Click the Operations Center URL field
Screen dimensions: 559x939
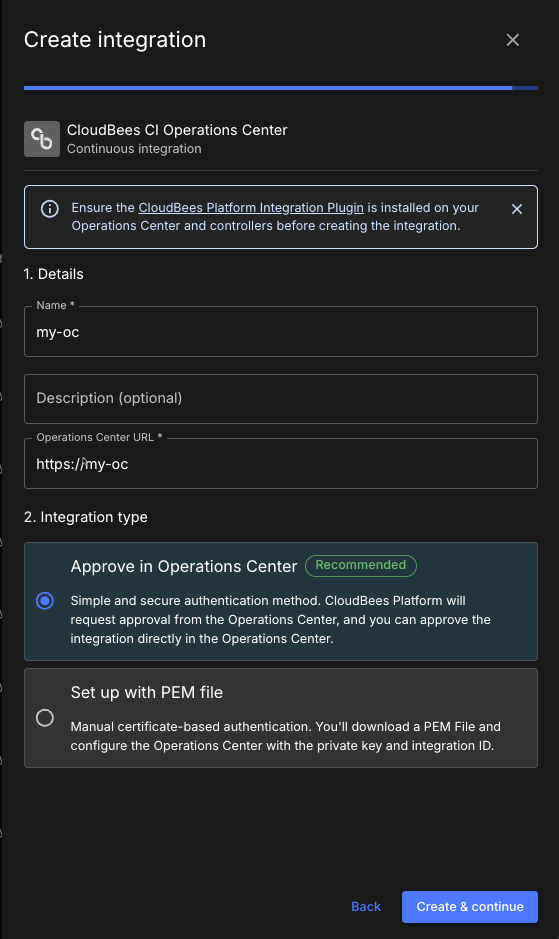280,464
